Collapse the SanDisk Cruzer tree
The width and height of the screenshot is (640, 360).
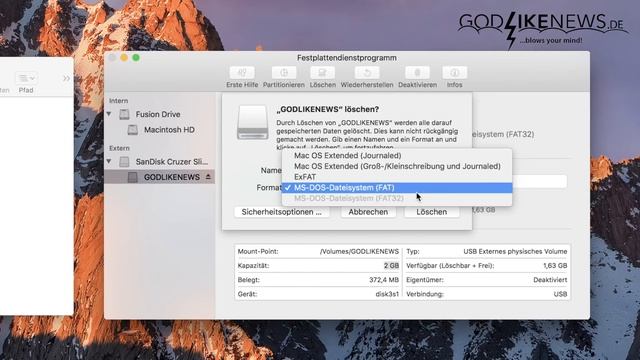[109, 161]
